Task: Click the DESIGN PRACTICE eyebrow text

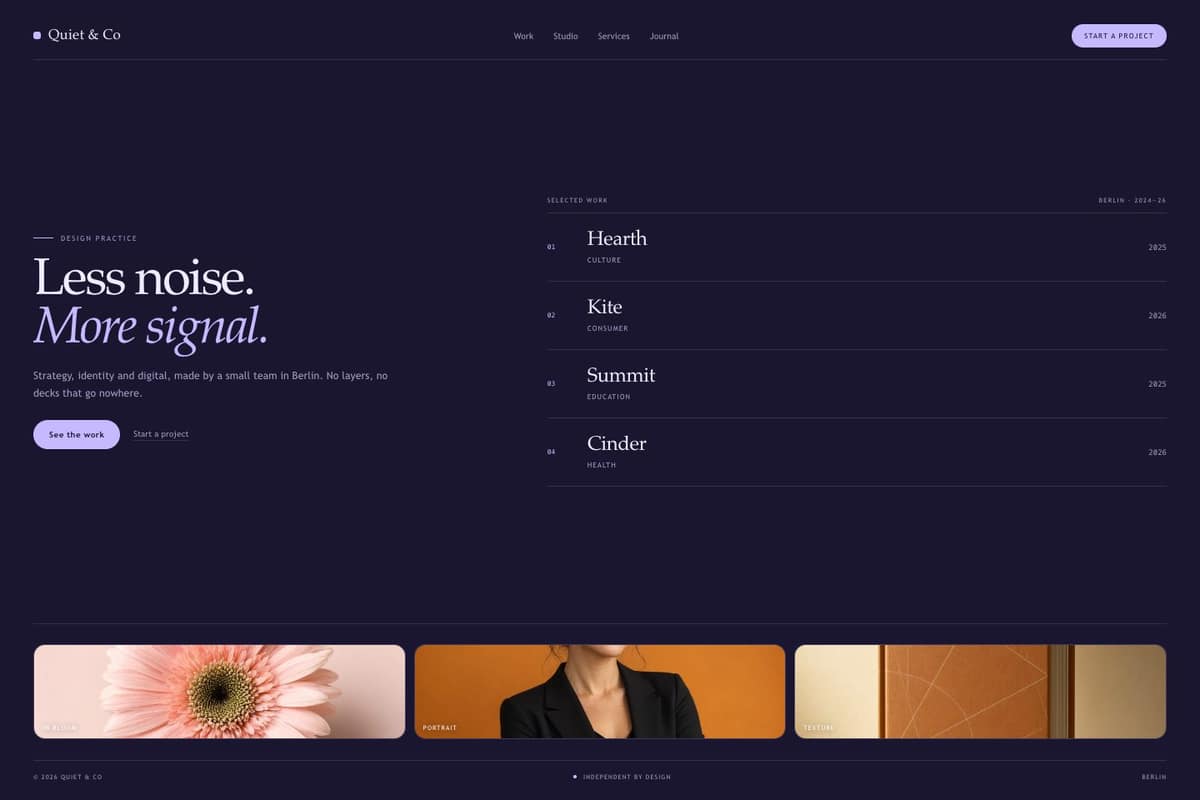Action: tap(98, 238)
